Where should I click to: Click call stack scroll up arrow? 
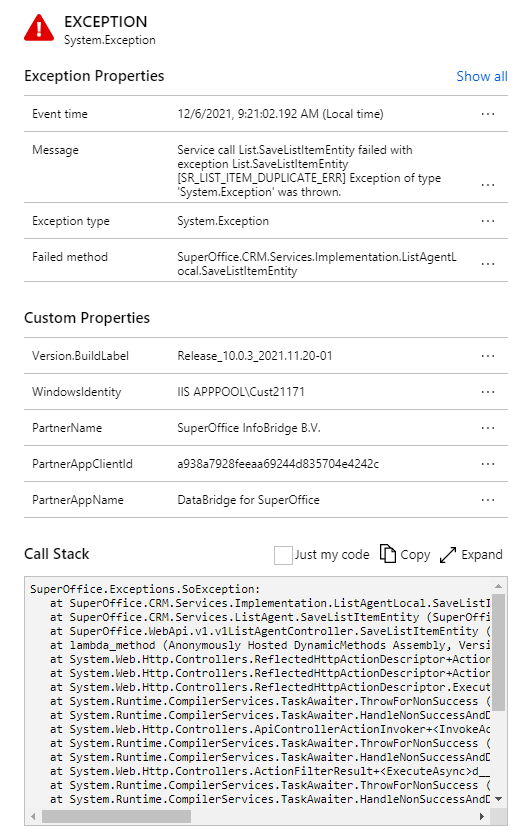498,585
